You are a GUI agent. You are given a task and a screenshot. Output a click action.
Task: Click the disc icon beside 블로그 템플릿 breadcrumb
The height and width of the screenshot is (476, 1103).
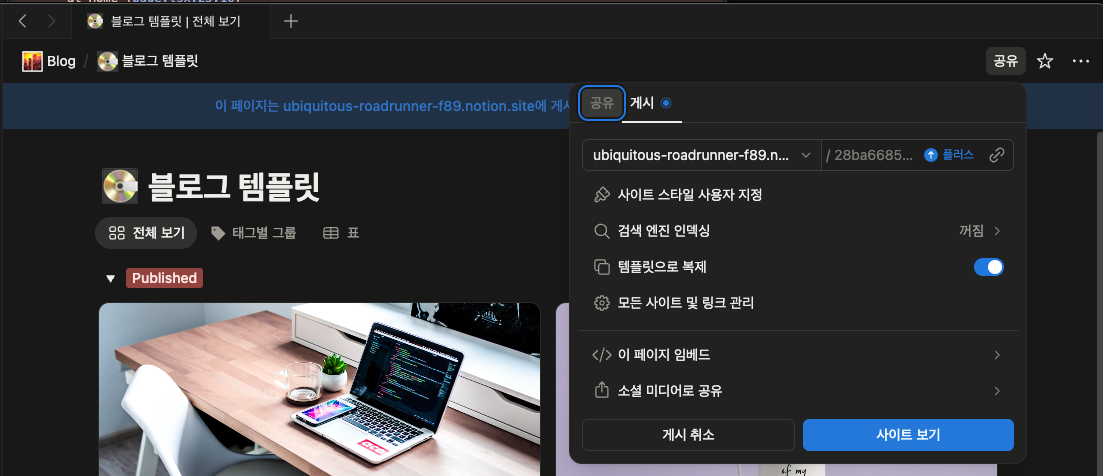coord(108,61)
